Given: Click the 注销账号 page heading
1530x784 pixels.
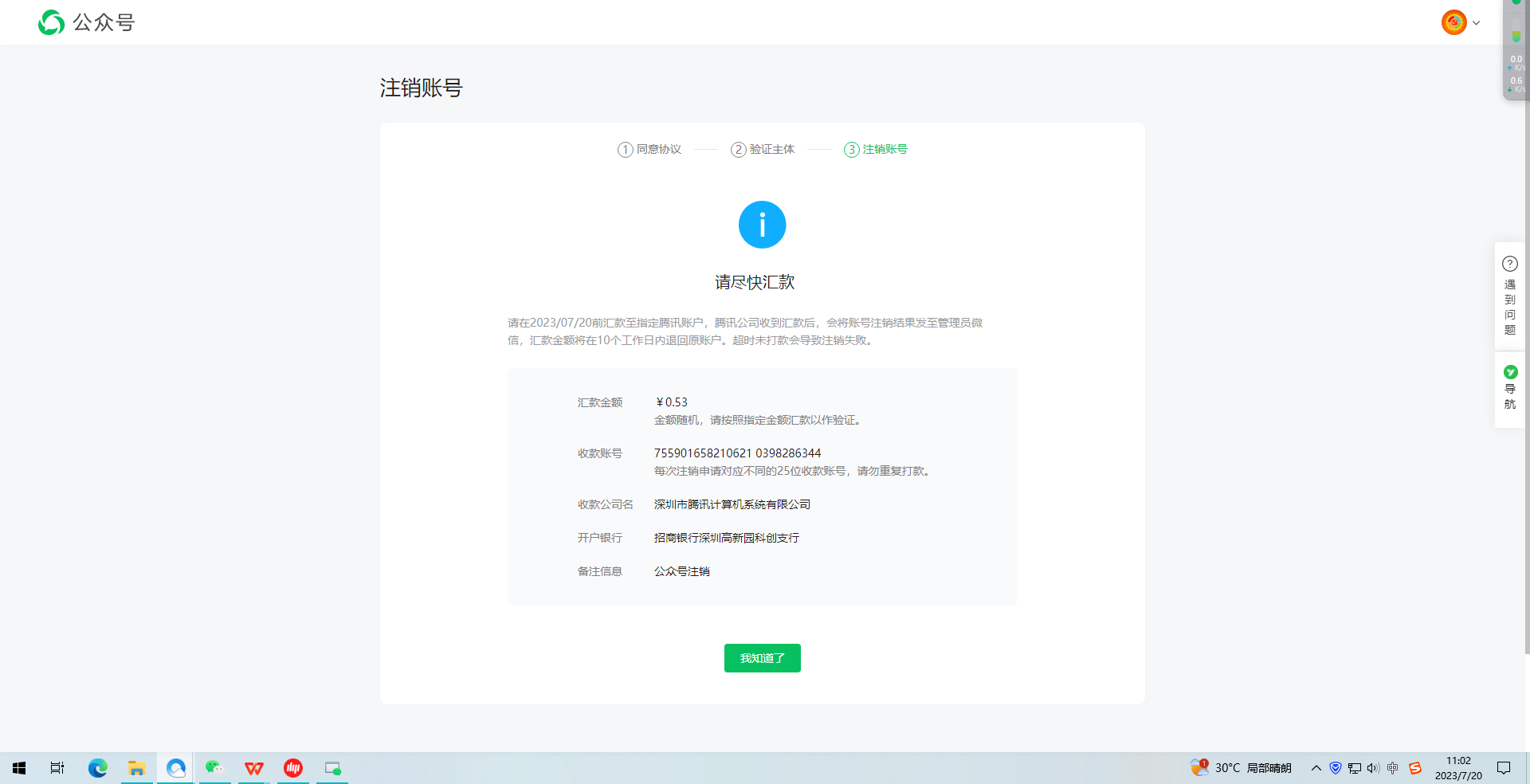Looking at the screenshot, I should (x=421, y=88).
